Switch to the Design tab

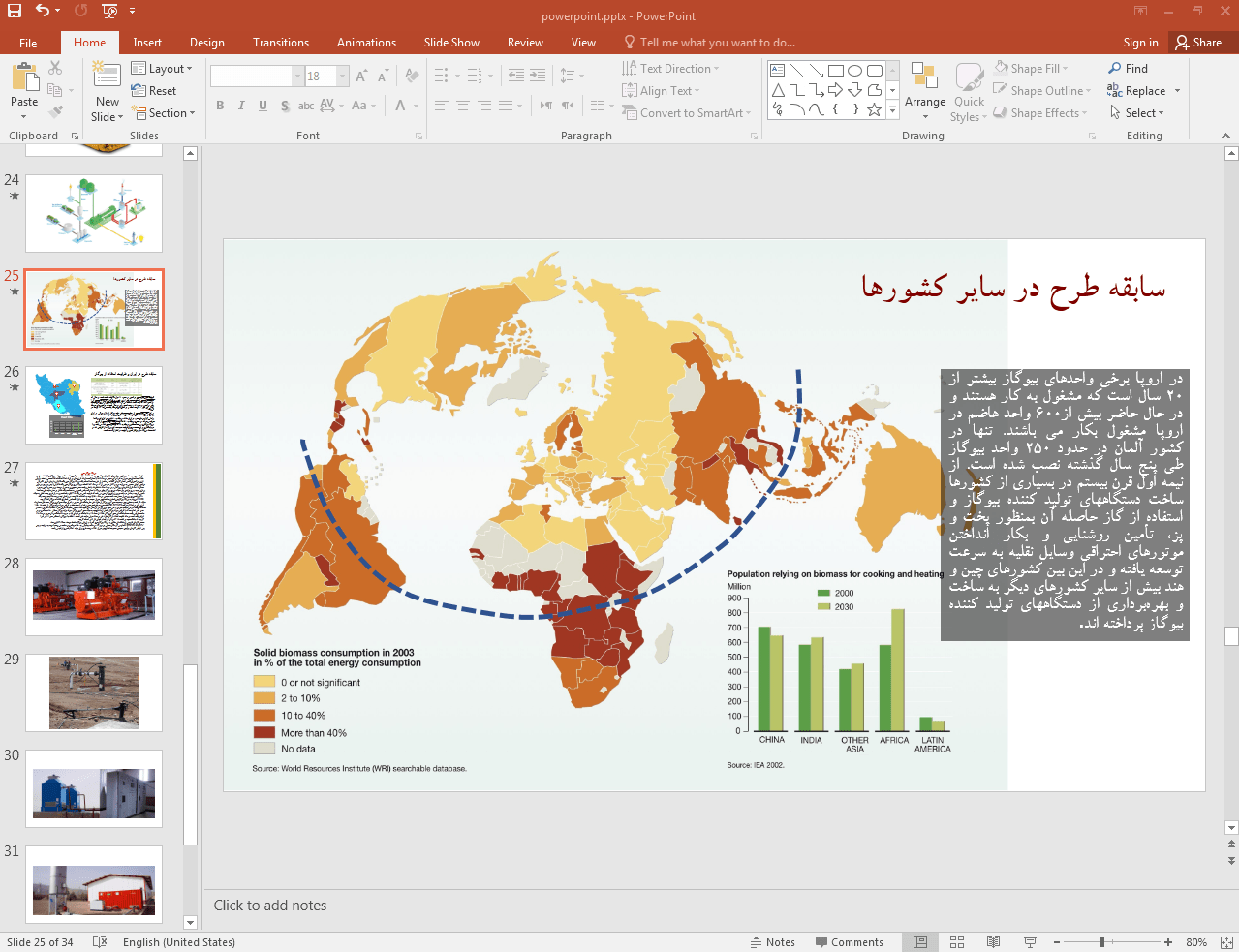[x=206, y=43]
